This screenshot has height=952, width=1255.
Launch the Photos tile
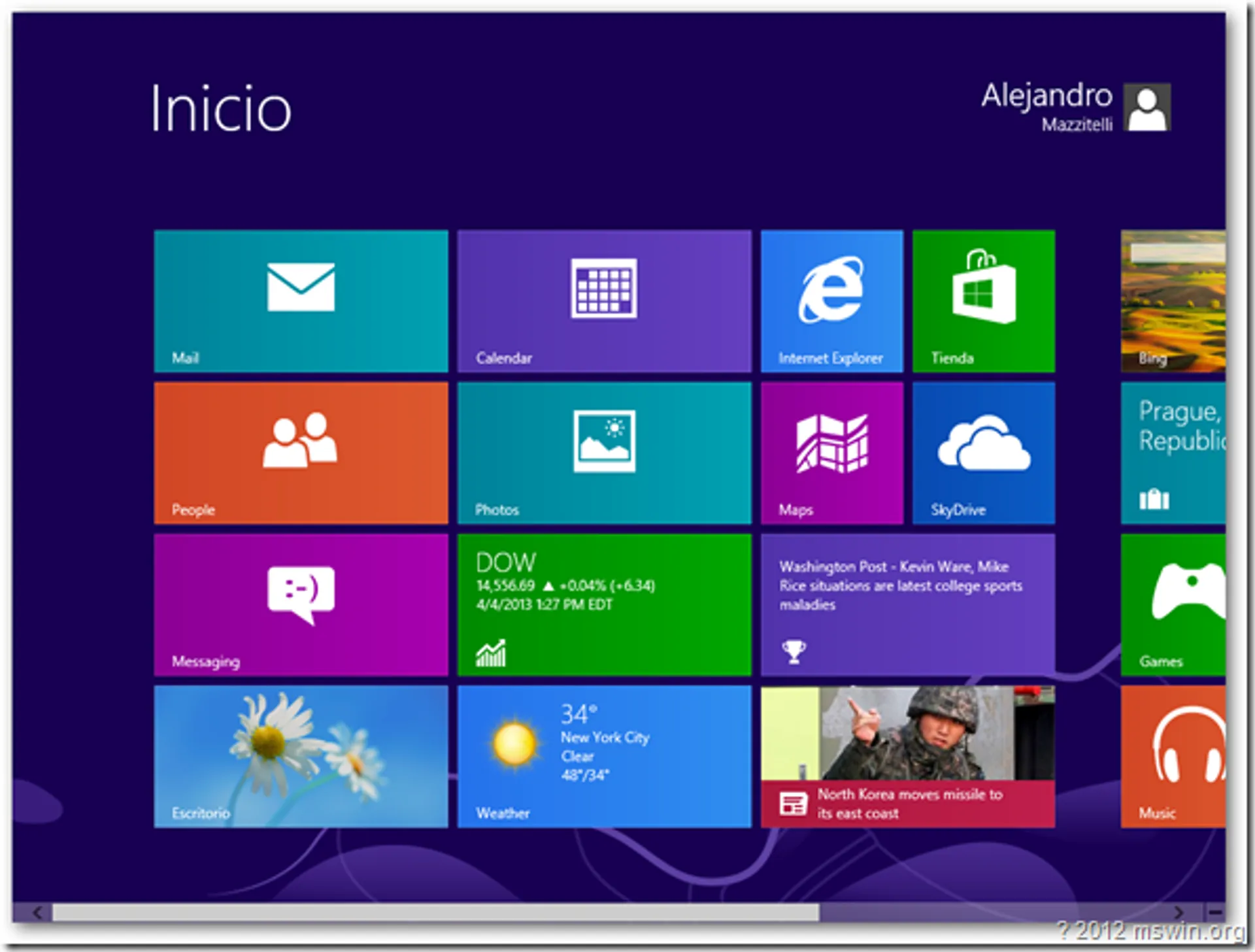604,453
